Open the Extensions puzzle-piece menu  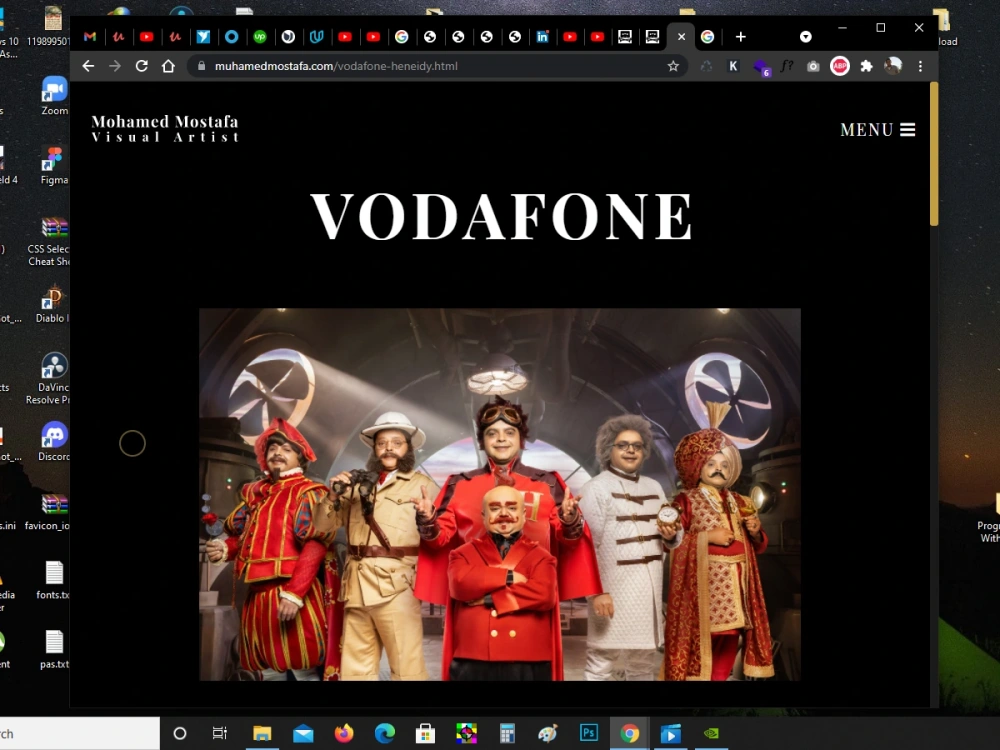point(866,66)
